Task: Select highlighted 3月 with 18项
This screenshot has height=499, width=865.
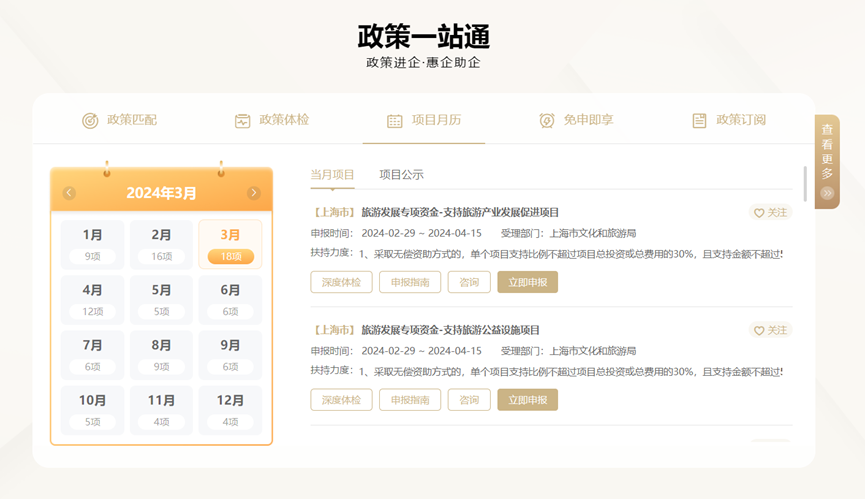Action: tap(231, 244)
